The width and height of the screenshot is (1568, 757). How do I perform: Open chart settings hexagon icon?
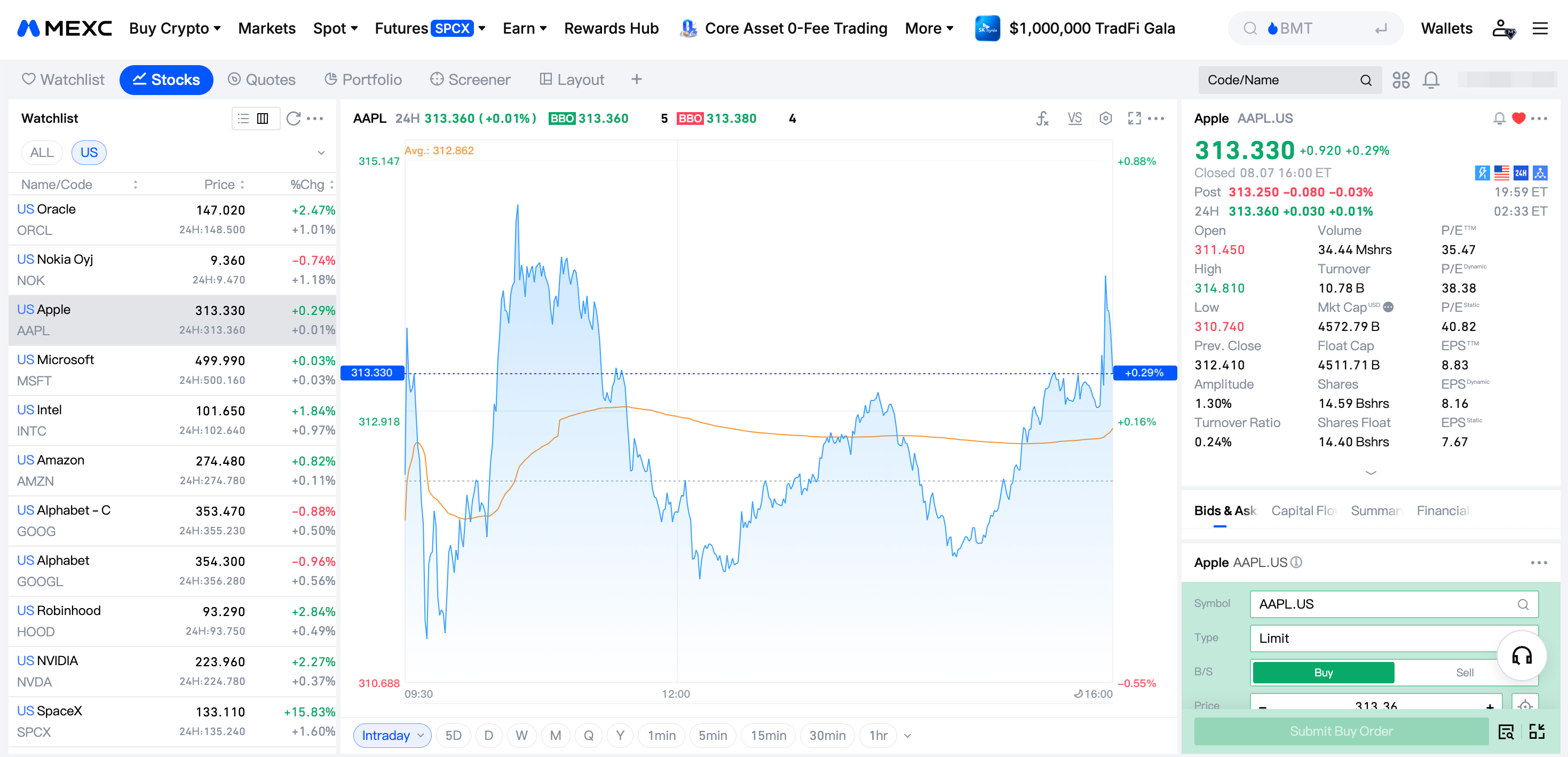point(1106,118)
